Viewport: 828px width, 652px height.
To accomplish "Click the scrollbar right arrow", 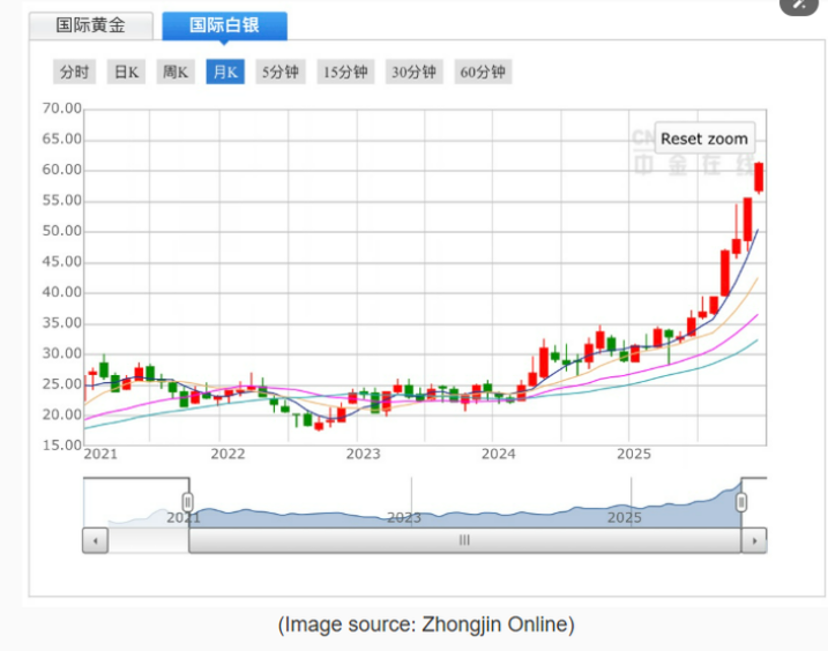I will [x=754, y=540].
